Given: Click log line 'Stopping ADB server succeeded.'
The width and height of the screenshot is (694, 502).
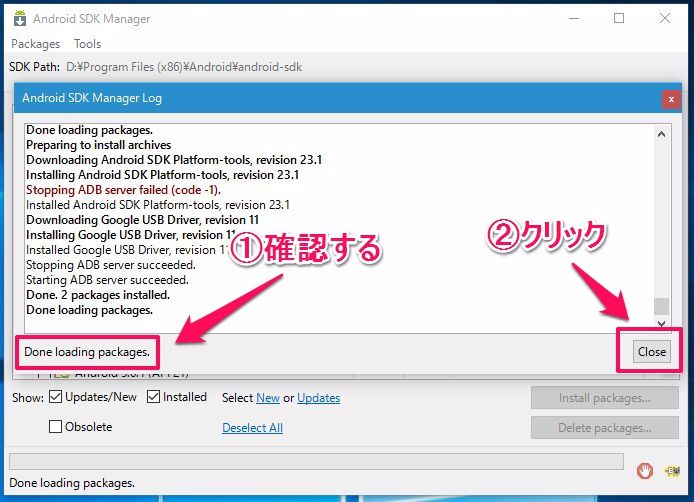Looking at the screenshot, I should click(x=111, y=265).
